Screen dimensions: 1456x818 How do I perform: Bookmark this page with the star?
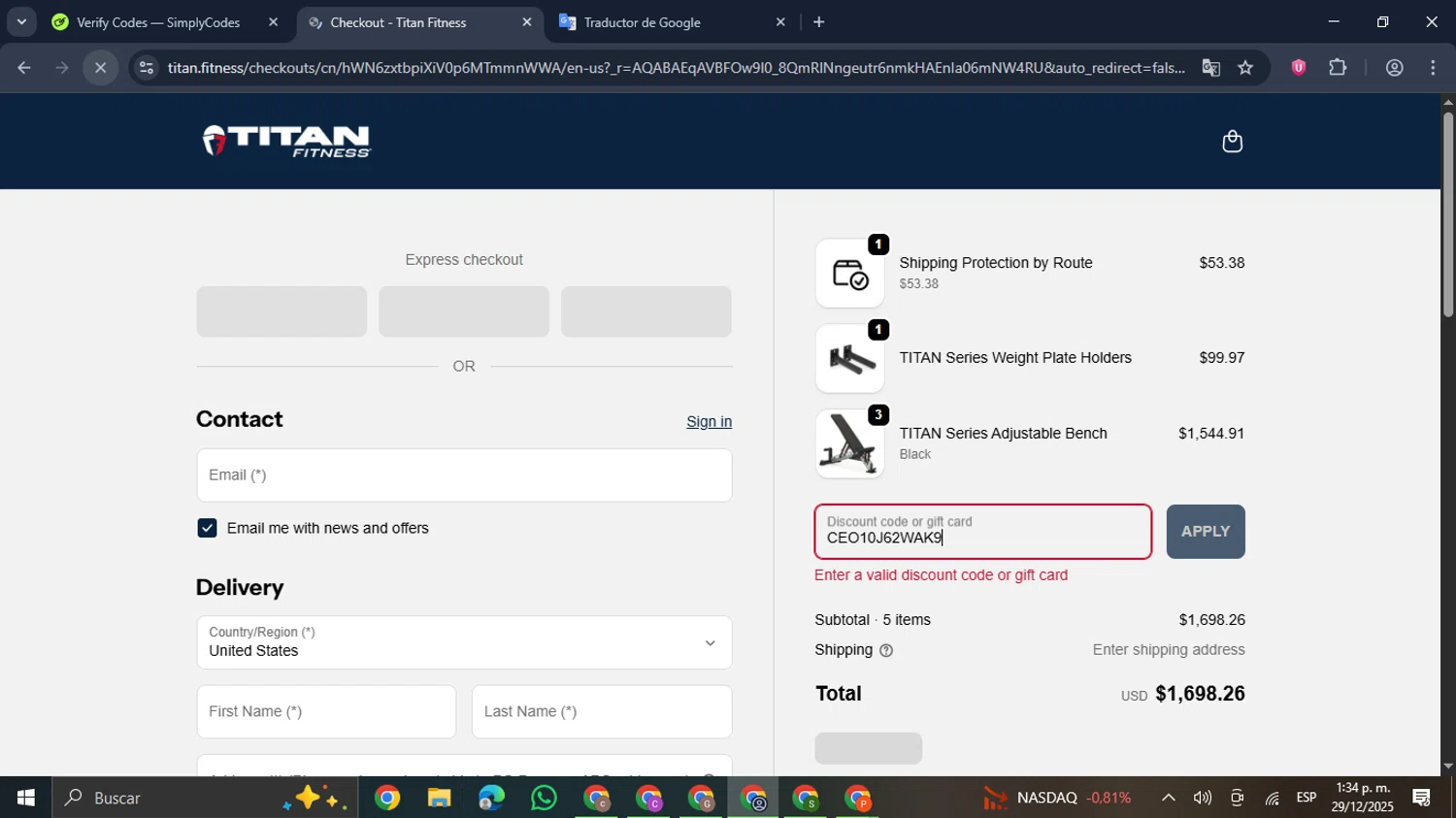click(1245, 68)
